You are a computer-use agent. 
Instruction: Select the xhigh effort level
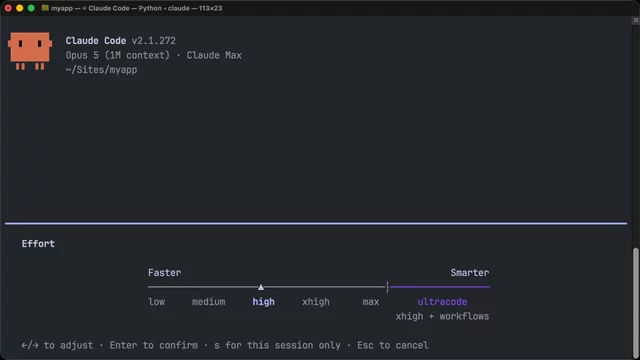[x=316, y=302]
